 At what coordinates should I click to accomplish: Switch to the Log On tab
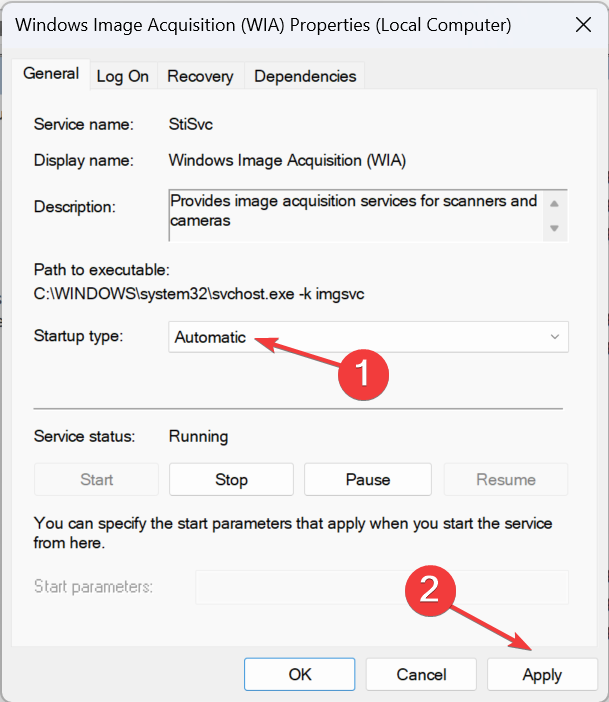[123, 76]
